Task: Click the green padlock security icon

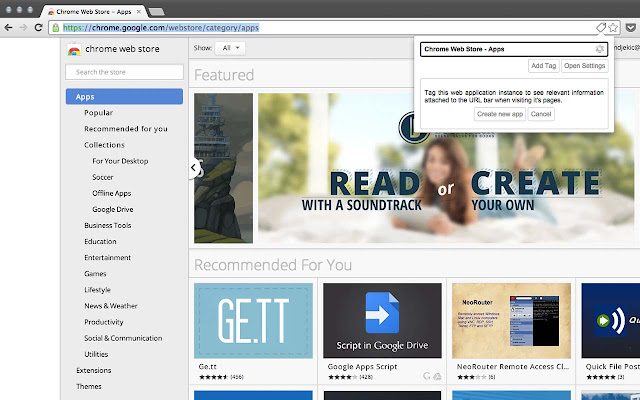Action: 56,28
